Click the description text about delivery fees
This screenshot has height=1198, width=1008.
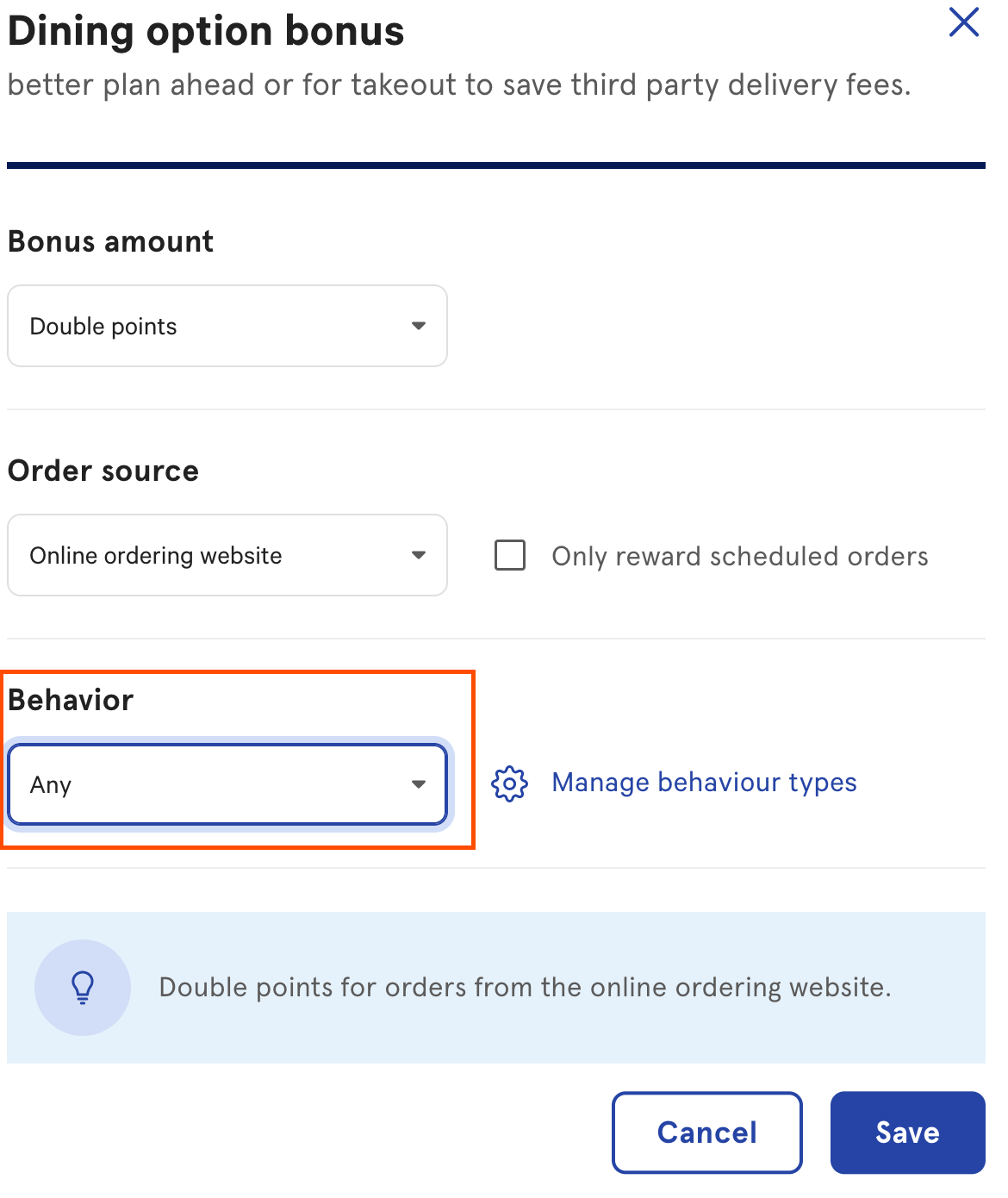[458, 85]
